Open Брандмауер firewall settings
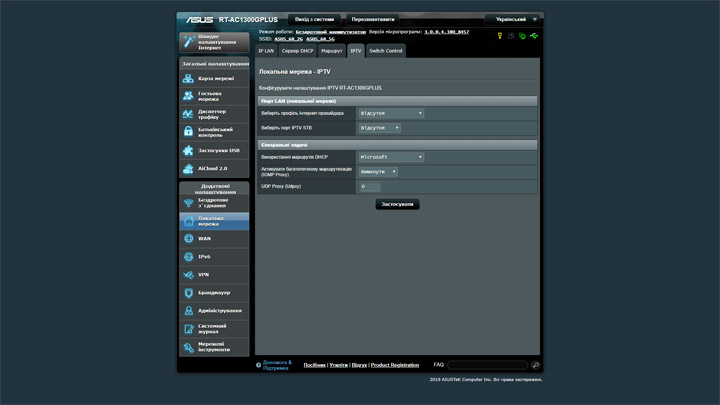 pyautogui.click(x=214, y=292)
